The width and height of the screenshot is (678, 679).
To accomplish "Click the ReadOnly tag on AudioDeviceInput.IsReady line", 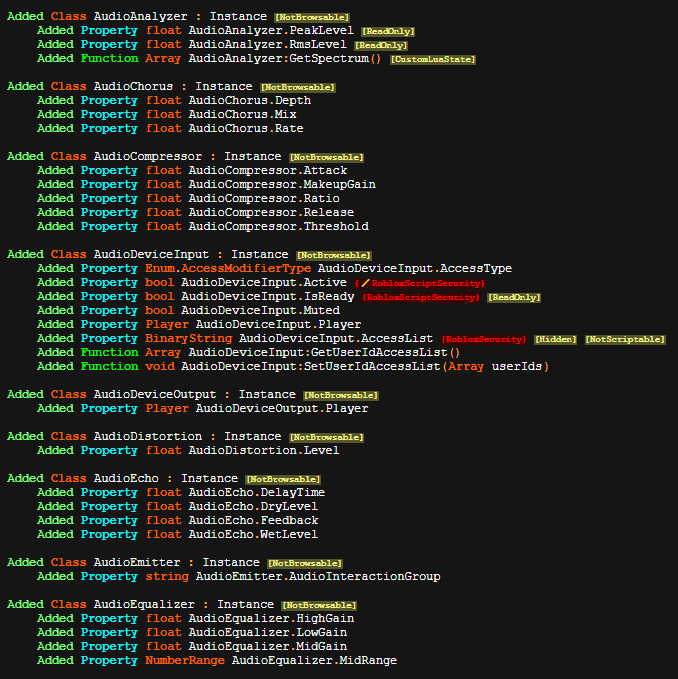I will [x=514, y=297].
